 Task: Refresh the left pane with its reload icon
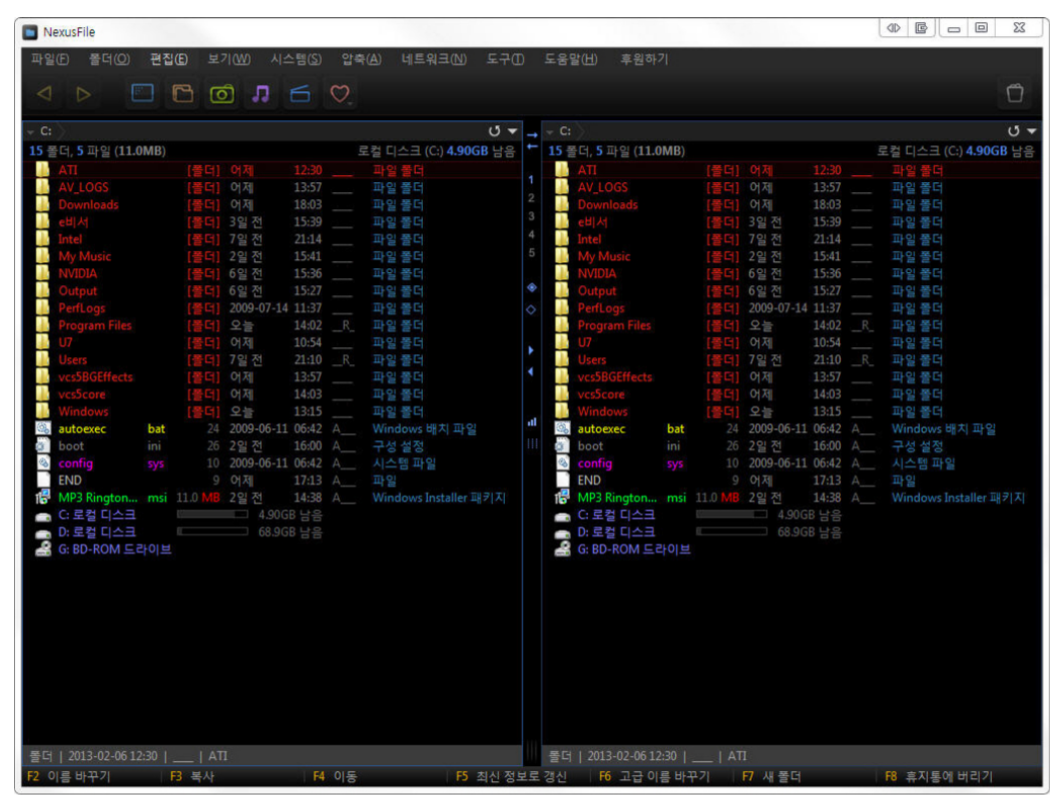(x=495, y=130)
